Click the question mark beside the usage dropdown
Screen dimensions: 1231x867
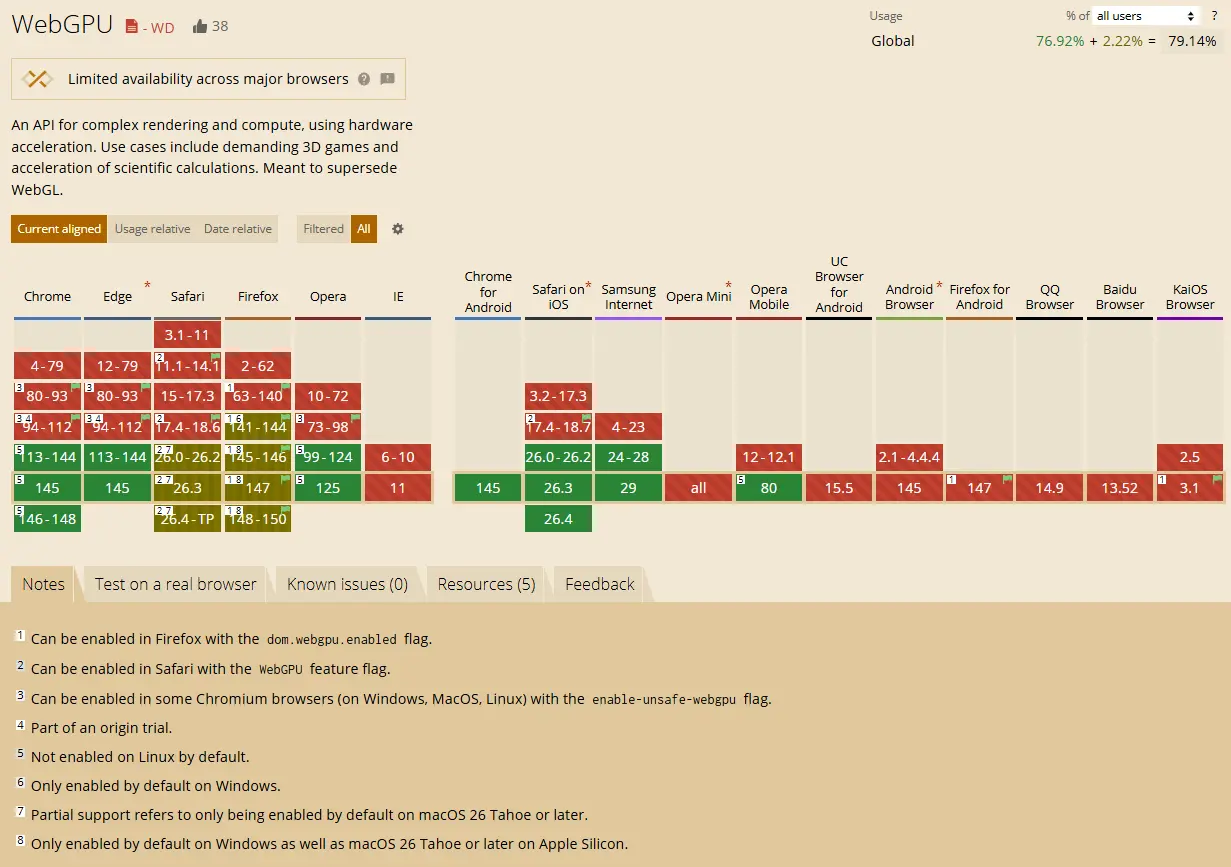click(x=1214, y=15)
